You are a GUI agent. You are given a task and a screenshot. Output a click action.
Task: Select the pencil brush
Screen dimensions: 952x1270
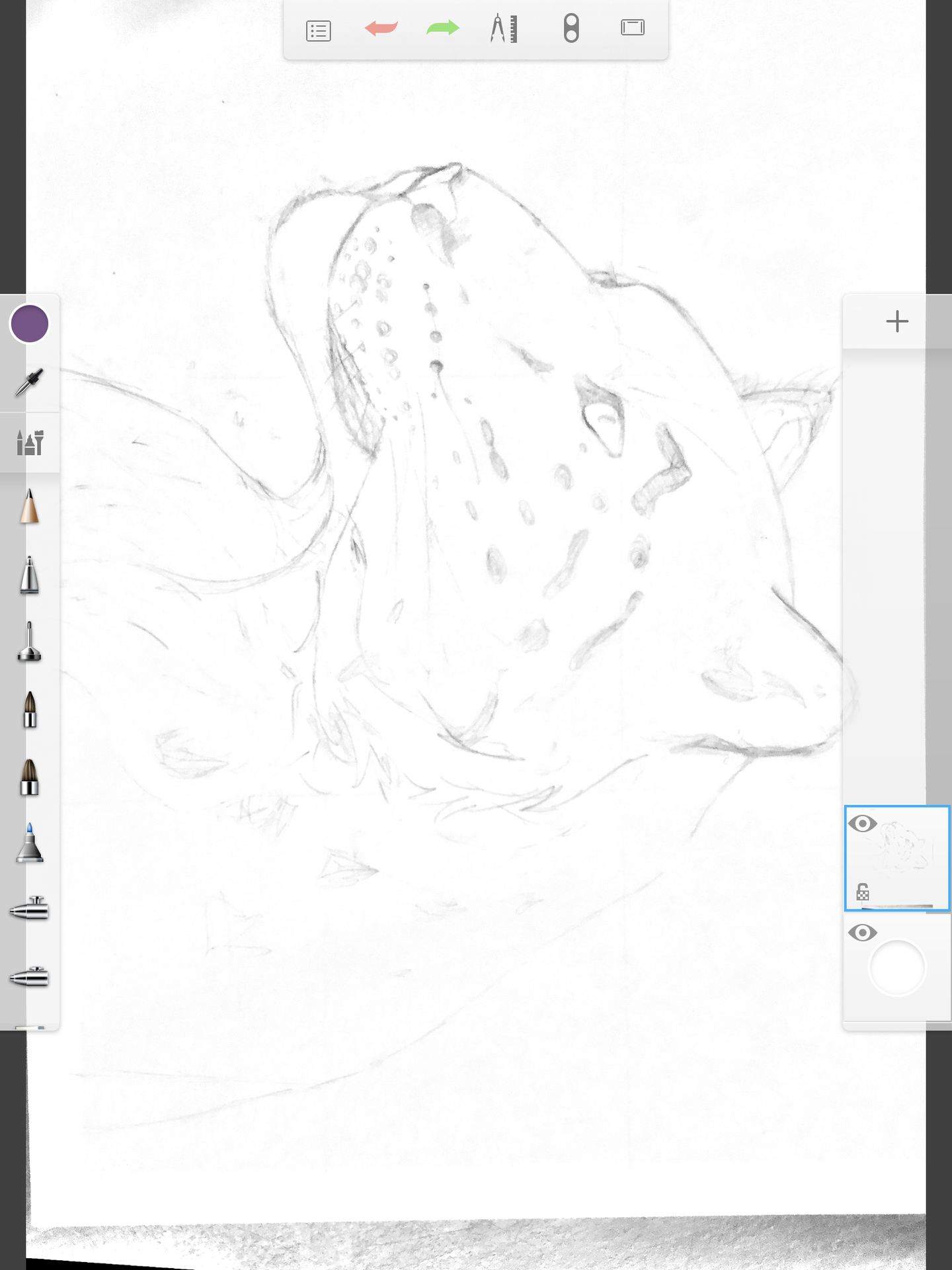[x=29, y=507]
